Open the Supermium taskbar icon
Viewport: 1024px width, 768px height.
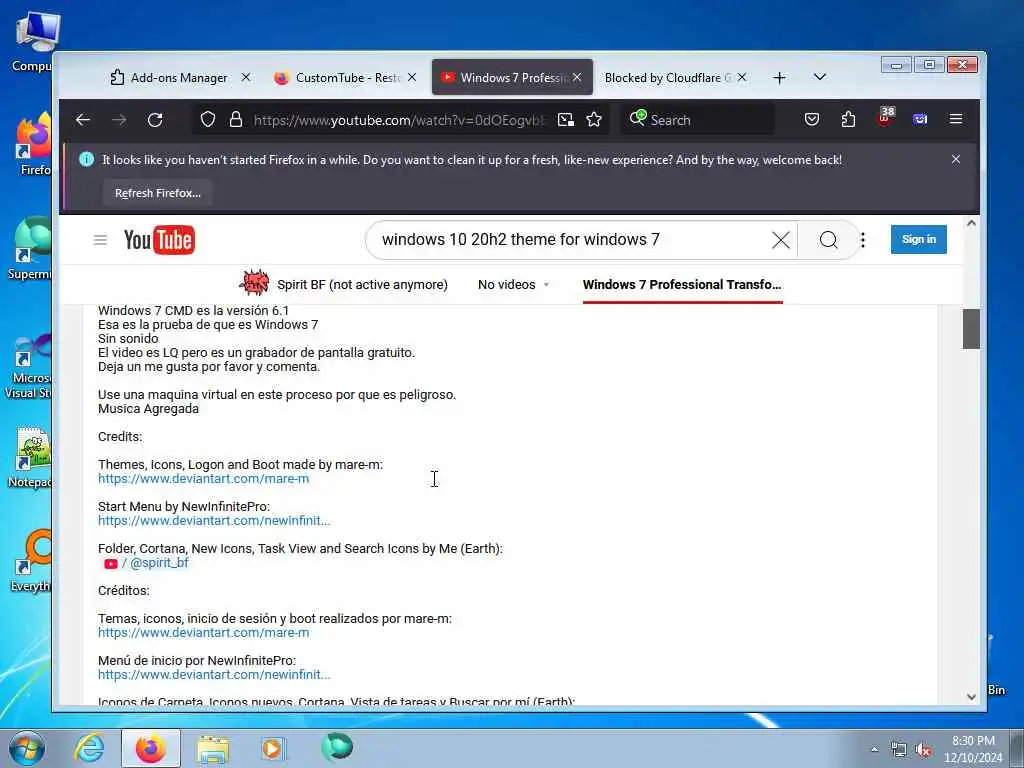point(337,747)
